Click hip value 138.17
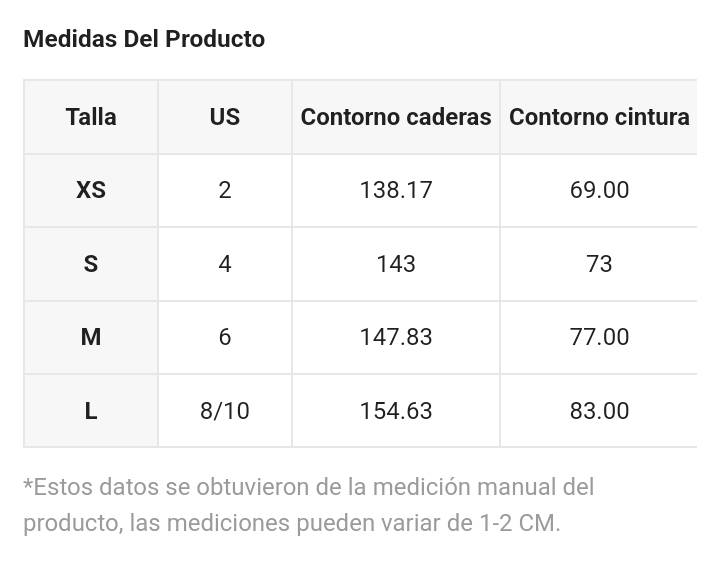The height and width of the screenshot is (572, 720). pyautogui.click(x=396, y=190)
